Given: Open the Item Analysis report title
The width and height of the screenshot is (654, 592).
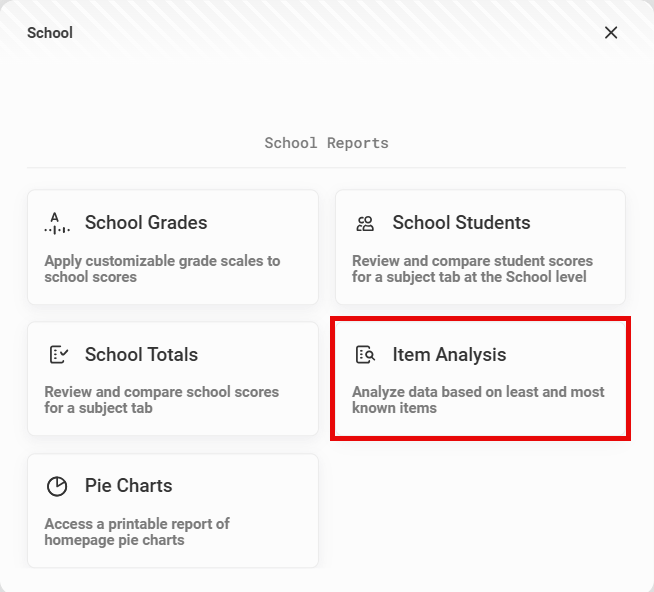Looking at the screenshot, I should point(449,355).
